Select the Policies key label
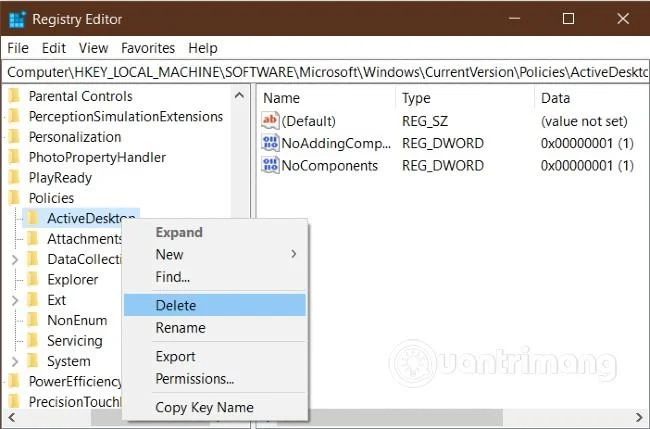 51,198
